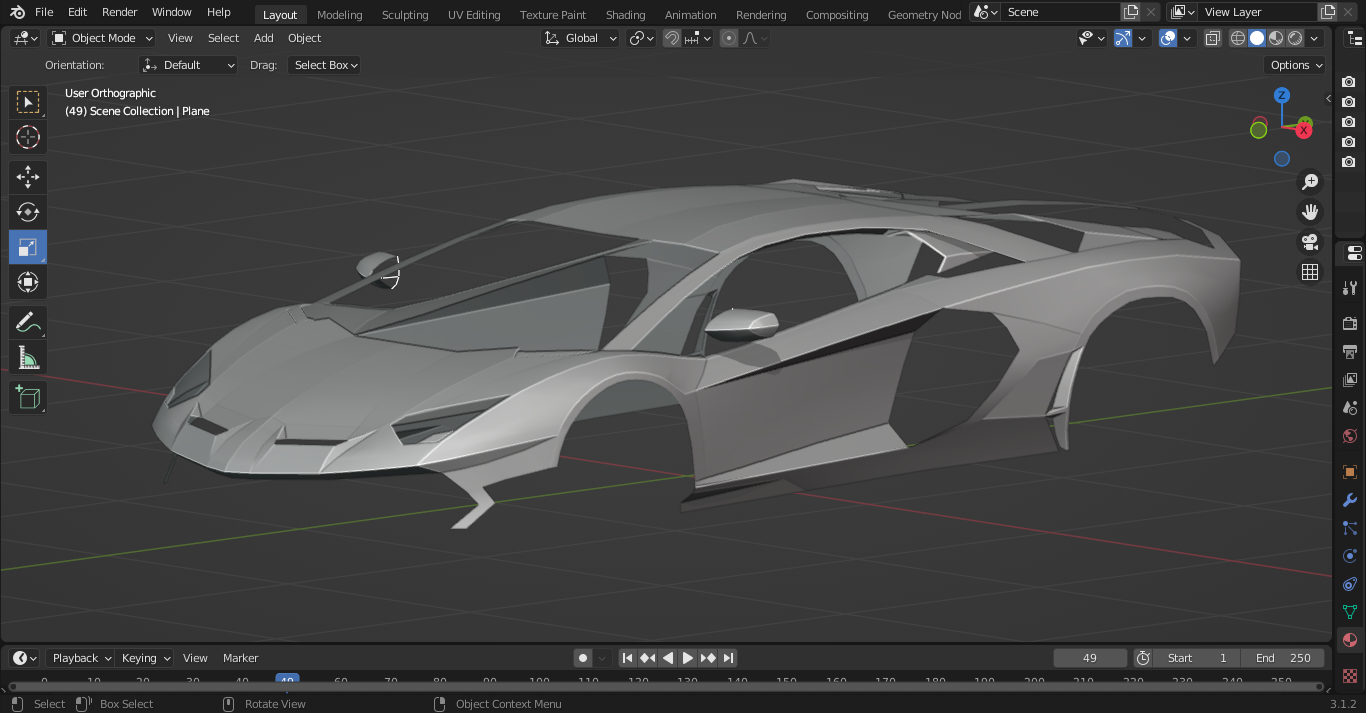The width and height of the screenshot is (1366, 713).
Task: Activate the Annotate pencil tool
Action: (28, 322)
